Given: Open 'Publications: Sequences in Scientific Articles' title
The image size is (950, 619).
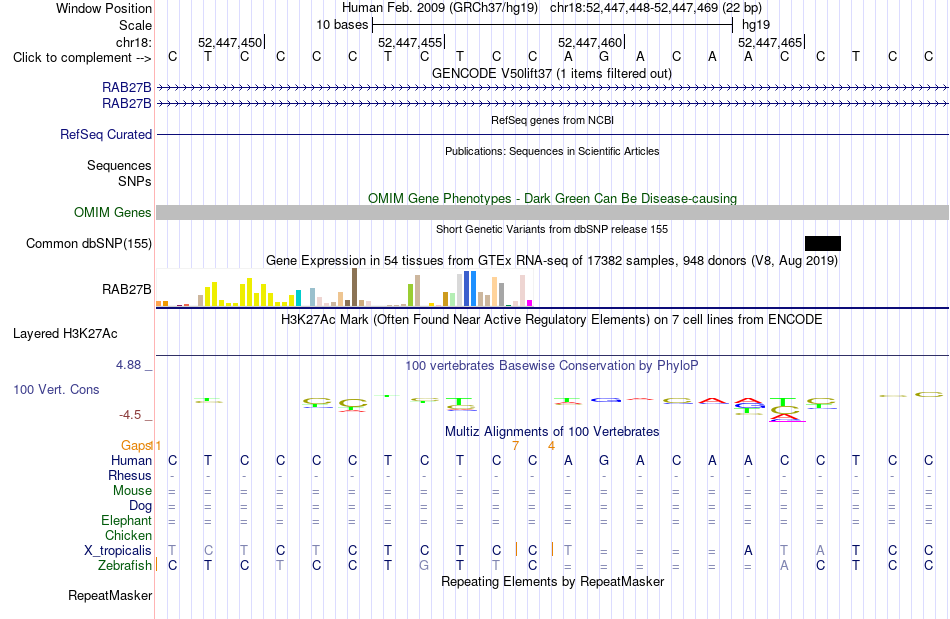Looking at the screenshot, I should point(552,151).
